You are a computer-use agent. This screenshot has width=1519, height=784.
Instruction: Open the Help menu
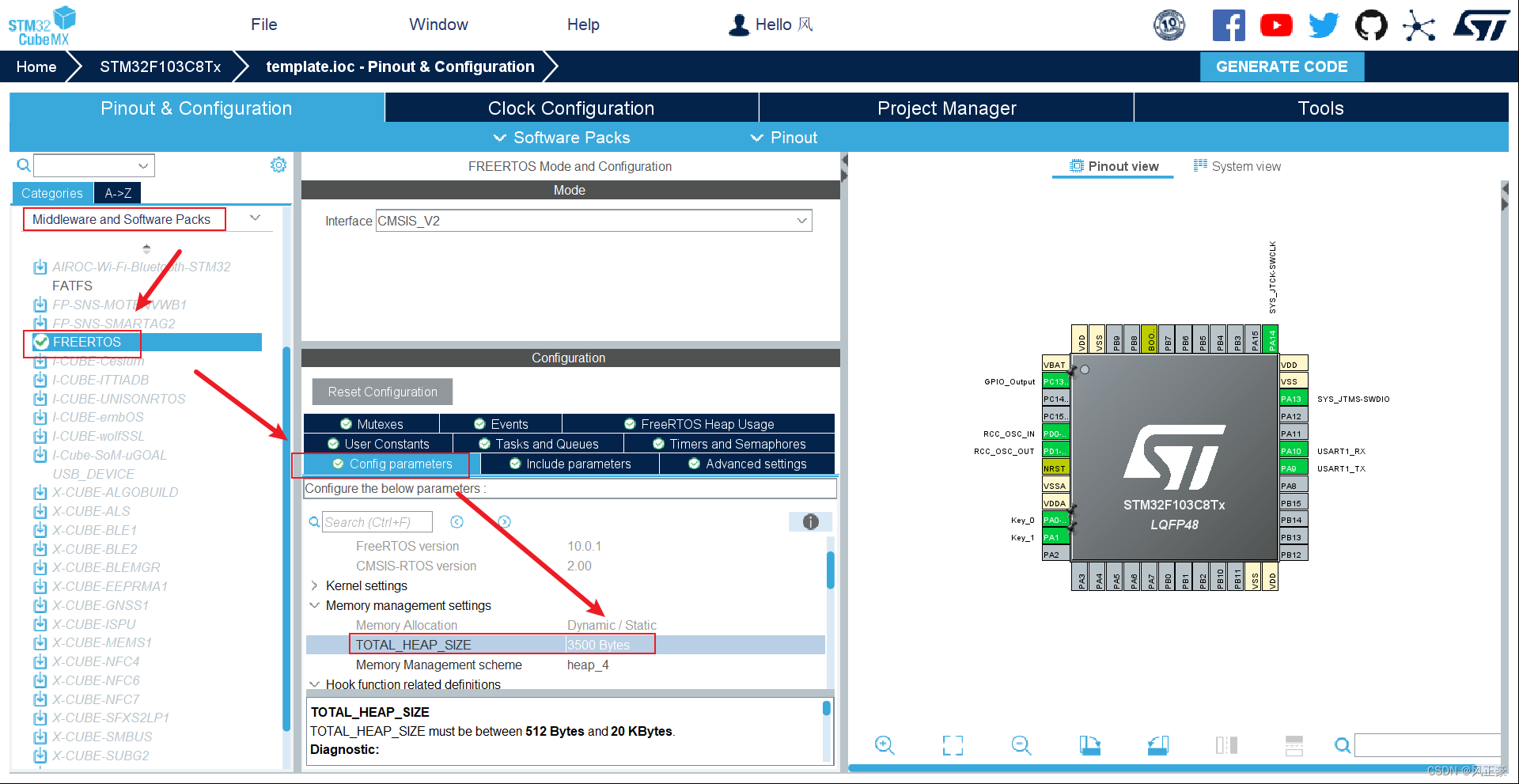pos(583,25)
